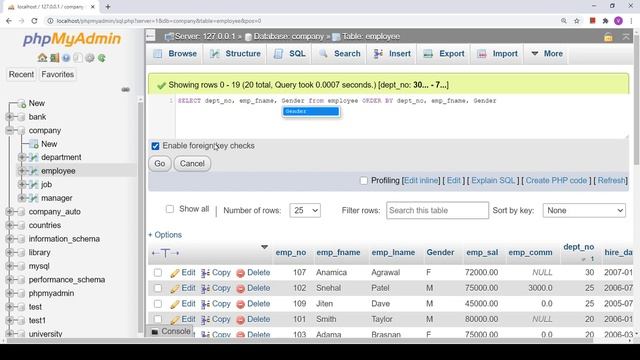Open the Console panel icon
Screen dimensions: 640x360
155,331
